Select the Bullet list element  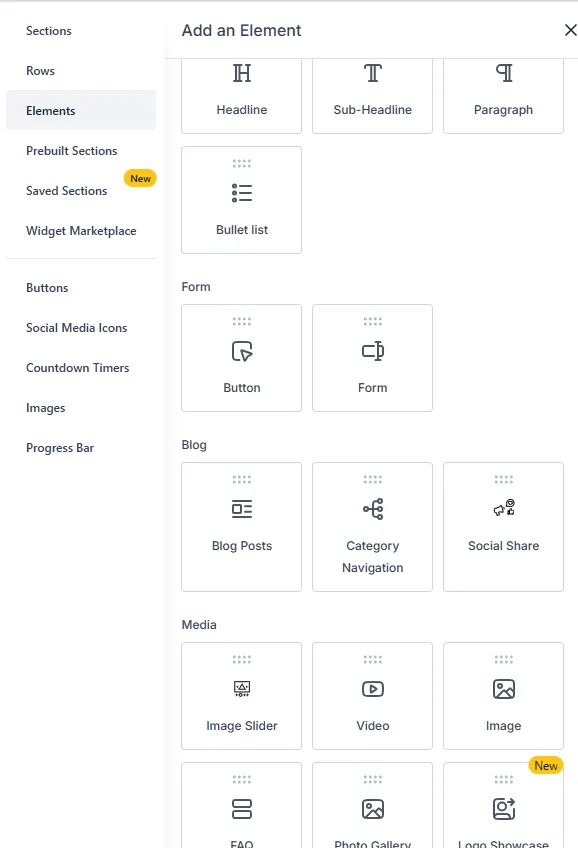[x=241, y=200]
